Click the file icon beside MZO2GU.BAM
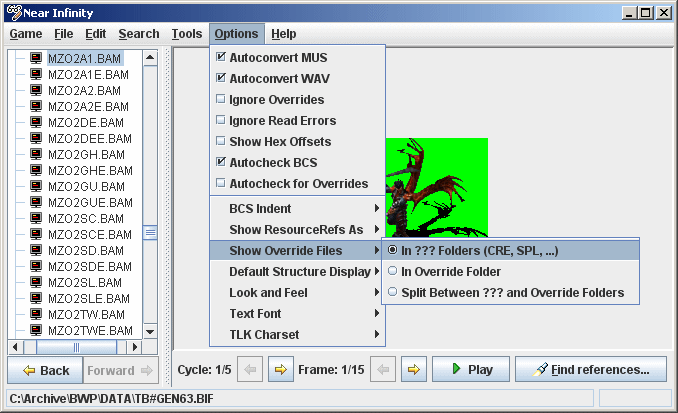Viewport: 678px width, 413px height. (36, 186)
